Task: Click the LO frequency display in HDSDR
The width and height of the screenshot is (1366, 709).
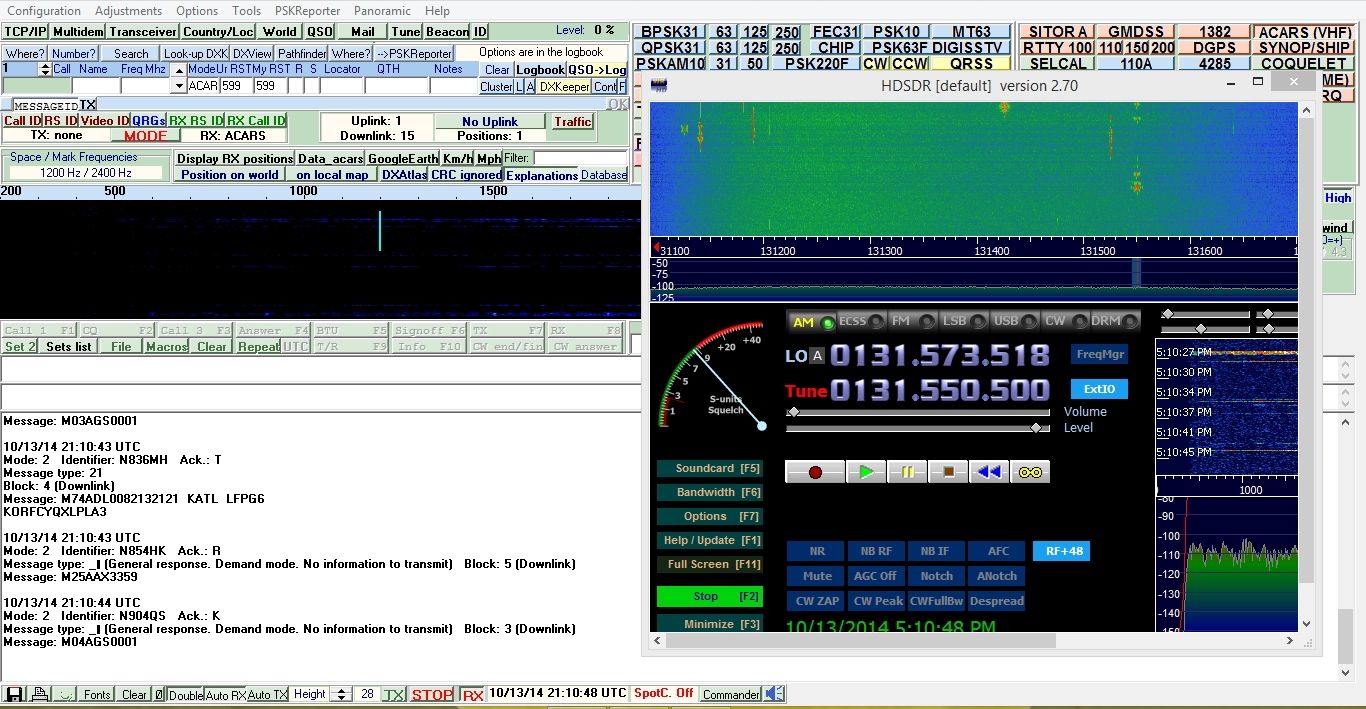Action: (x=940, y=356)
